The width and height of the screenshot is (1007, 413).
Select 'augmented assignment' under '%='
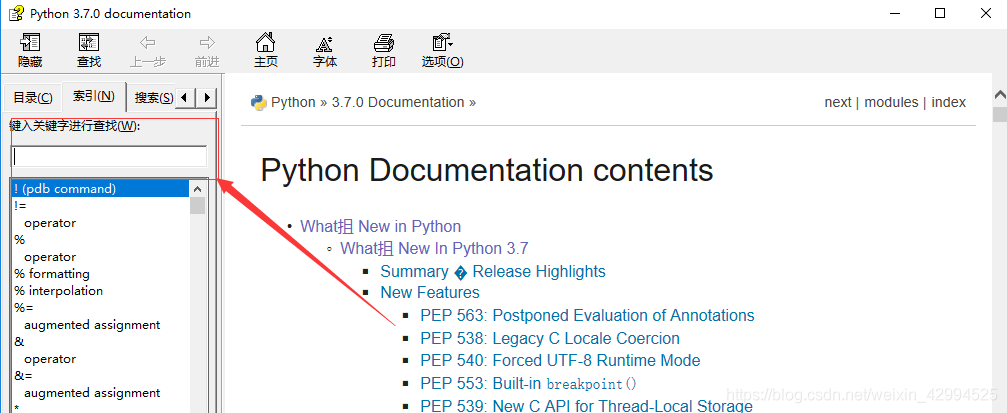pos(92,325)
